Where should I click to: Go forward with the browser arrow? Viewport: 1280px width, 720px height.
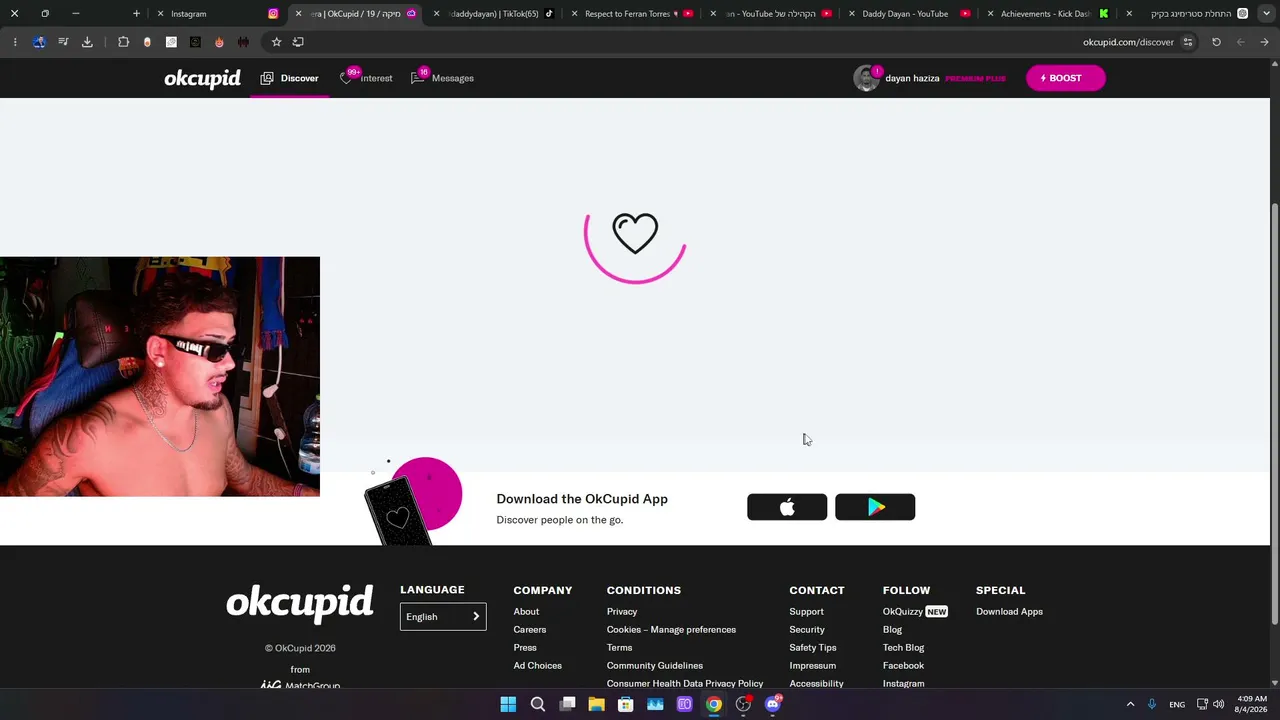point(1240,42)
